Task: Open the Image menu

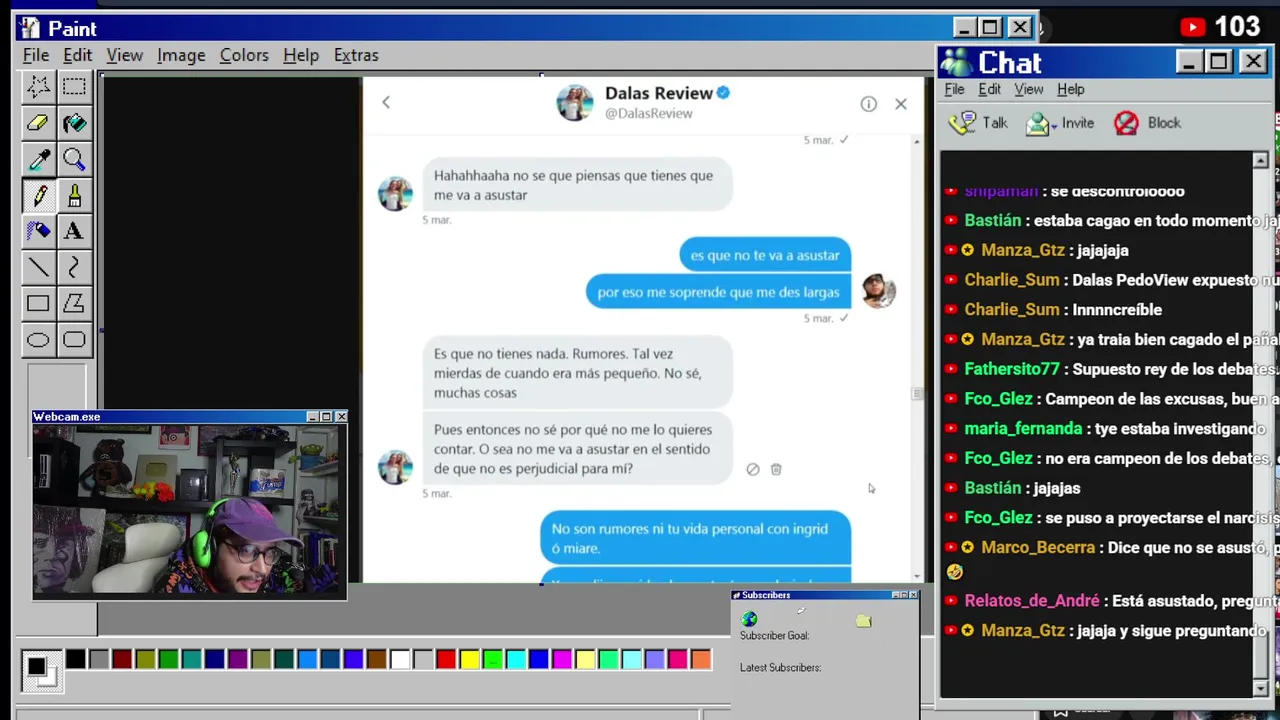Action: pyautogui.click(x=181, y=55)
